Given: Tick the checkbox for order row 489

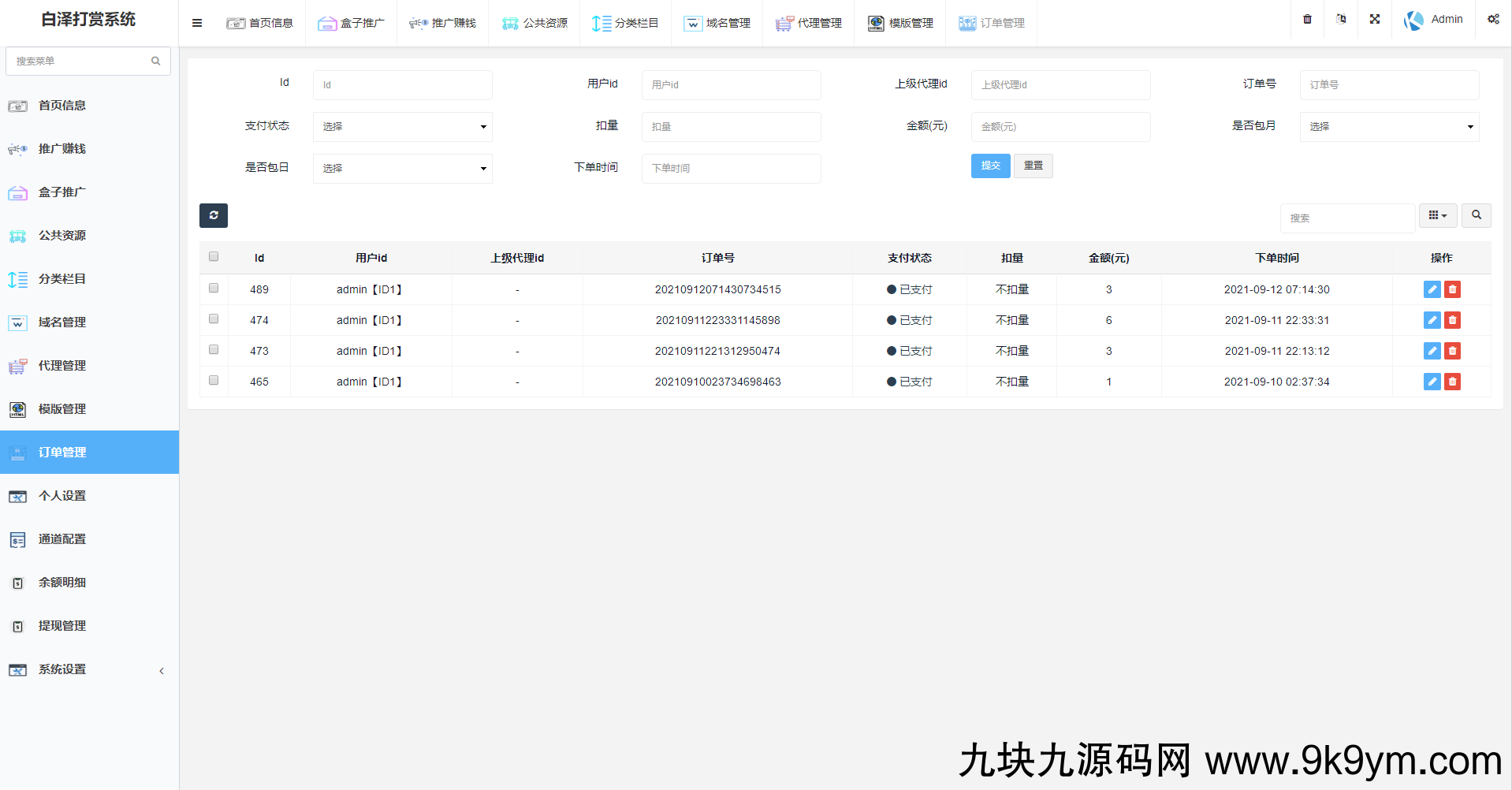Looking at the screenshot, I should 214,288.
